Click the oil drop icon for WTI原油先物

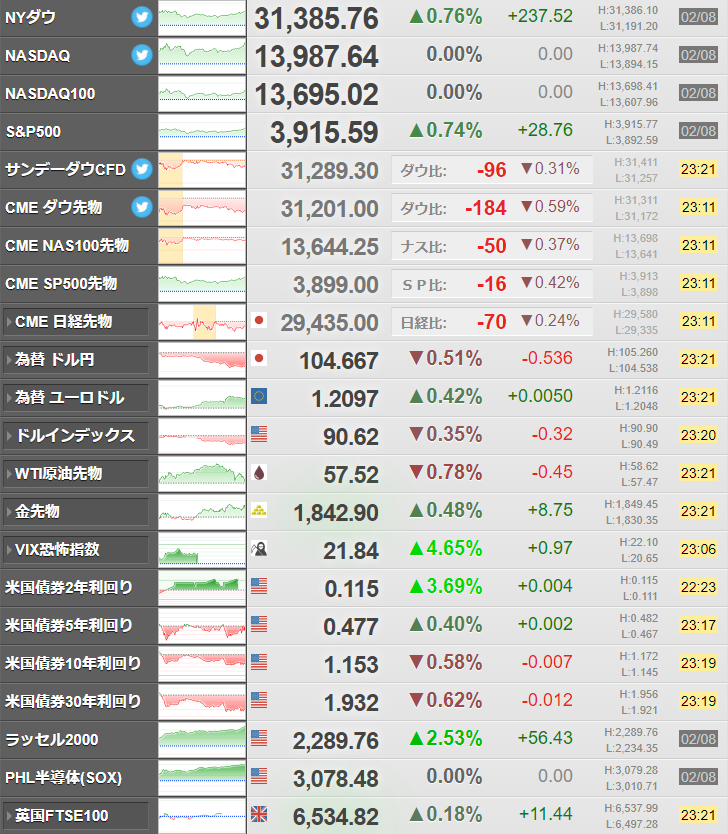click(x=259, y=472)
